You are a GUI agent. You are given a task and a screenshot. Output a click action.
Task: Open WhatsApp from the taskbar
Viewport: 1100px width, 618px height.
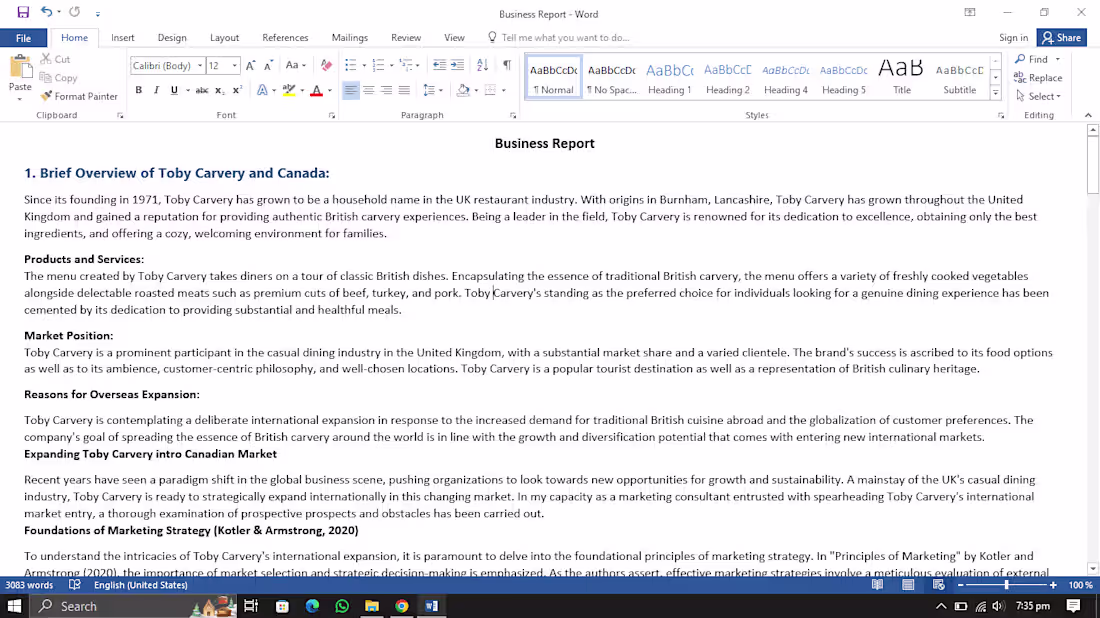[x=342, y=605]
